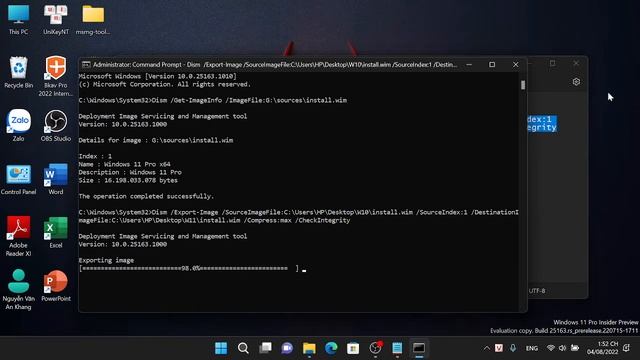Open Chat icon on taskbar
Screen dimensions: 640x360
(287, 348)
